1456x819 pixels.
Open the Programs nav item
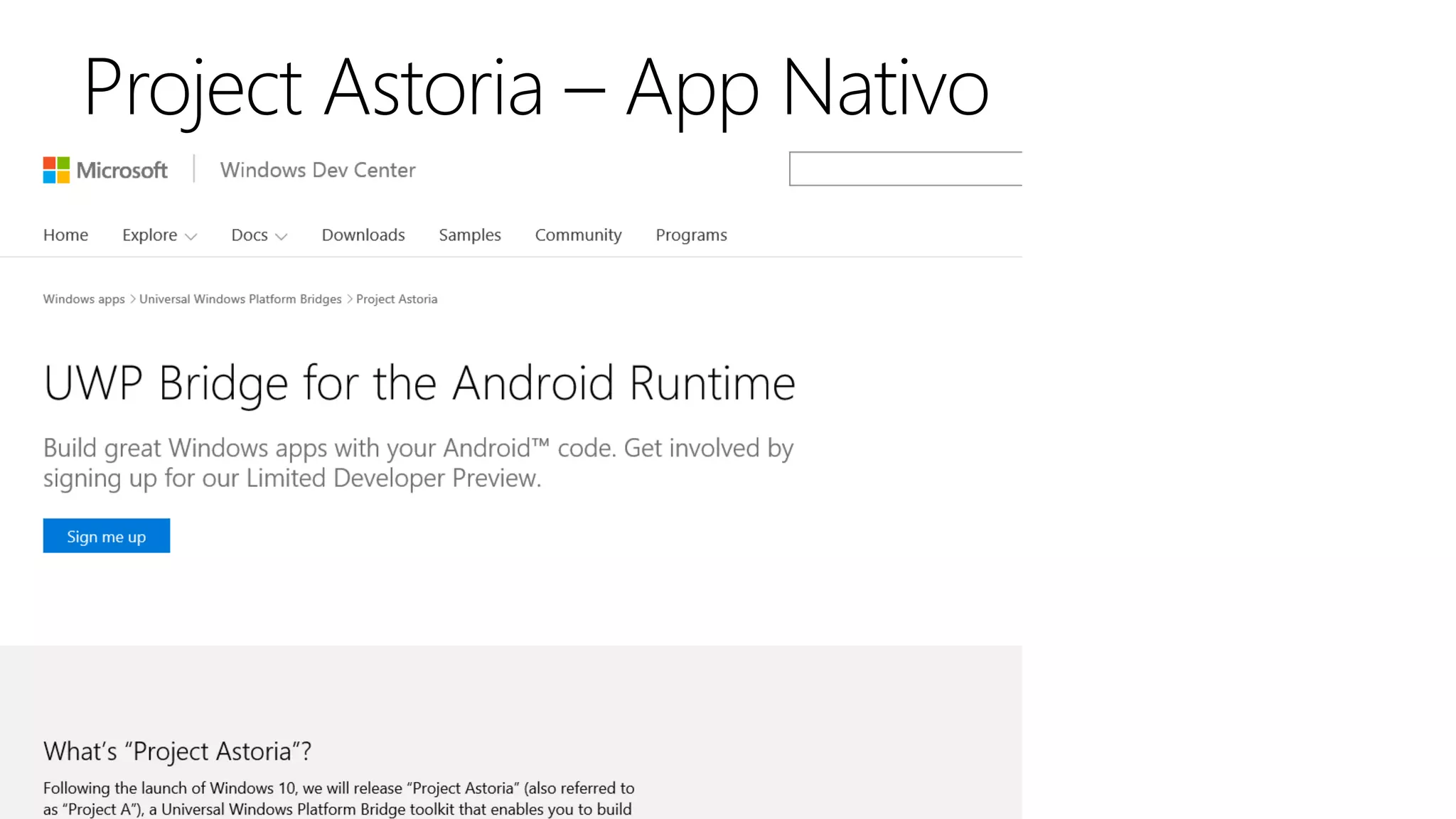(x=691, y=235)
